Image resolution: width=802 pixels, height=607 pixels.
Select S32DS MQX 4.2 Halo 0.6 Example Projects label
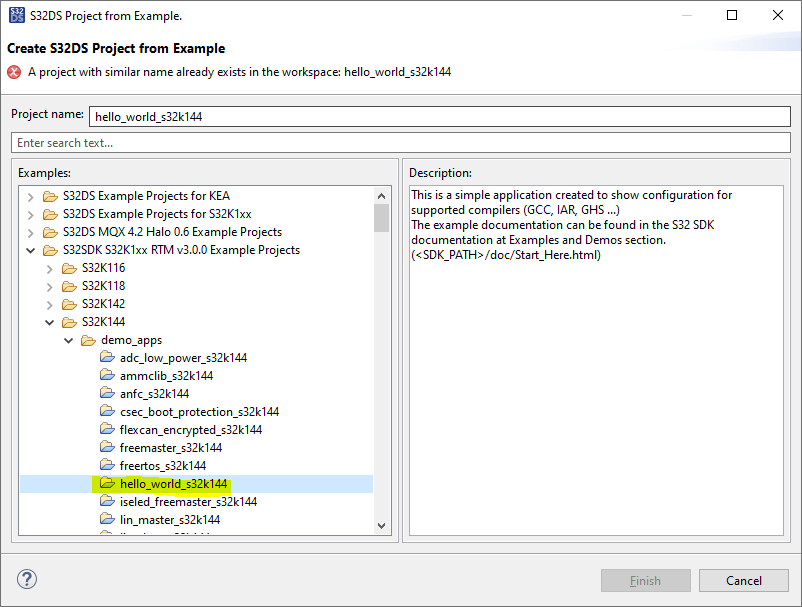(172, 232)
